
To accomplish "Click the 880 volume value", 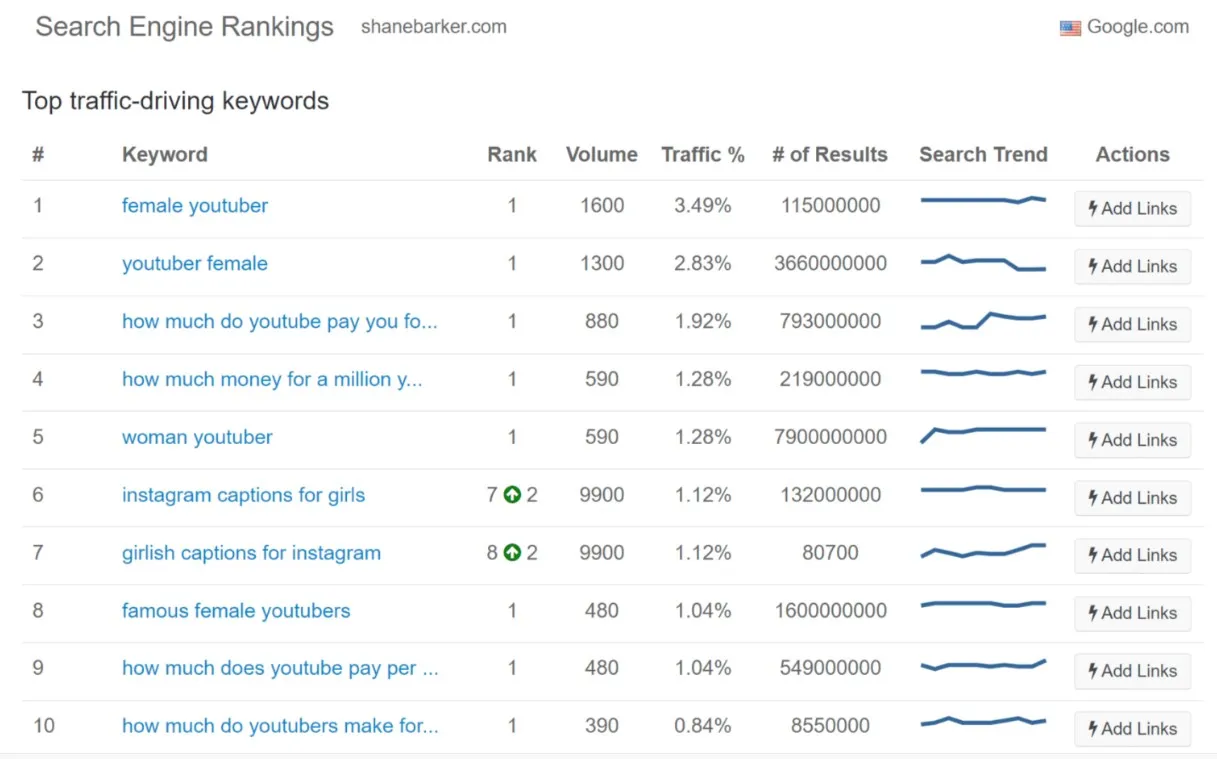I will pos(602,322).
